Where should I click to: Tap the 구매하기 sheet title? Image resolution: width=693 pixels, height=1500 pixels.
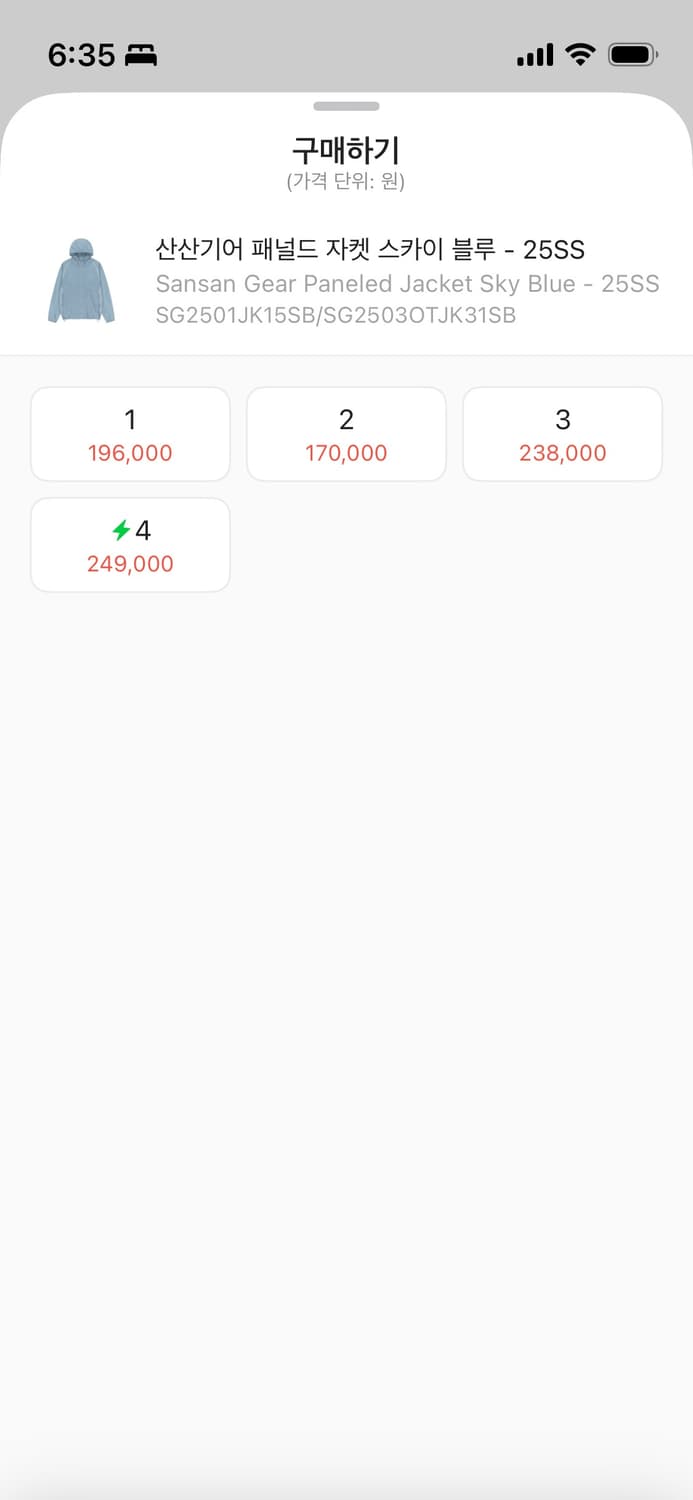pos(346,151)
